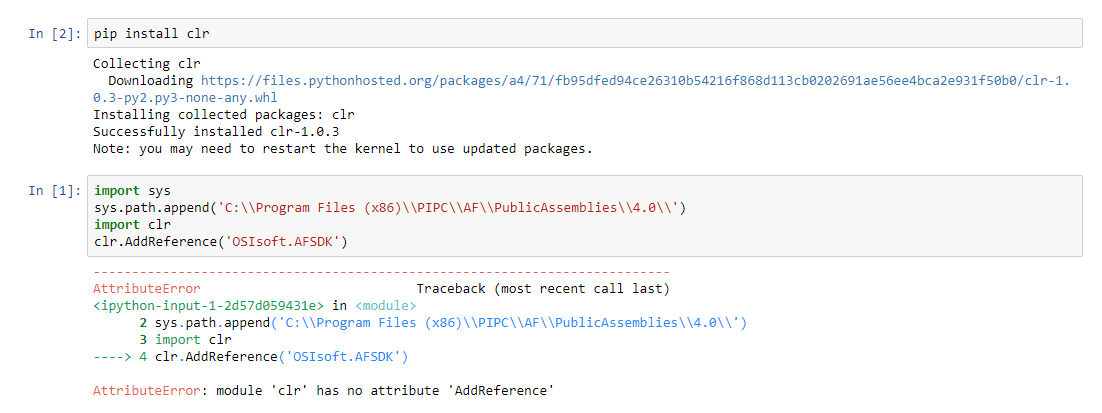Screen dimensions: 1102x413
Task: Click the red AttributeError traceback heading
Action: click(x=145, y=288)
